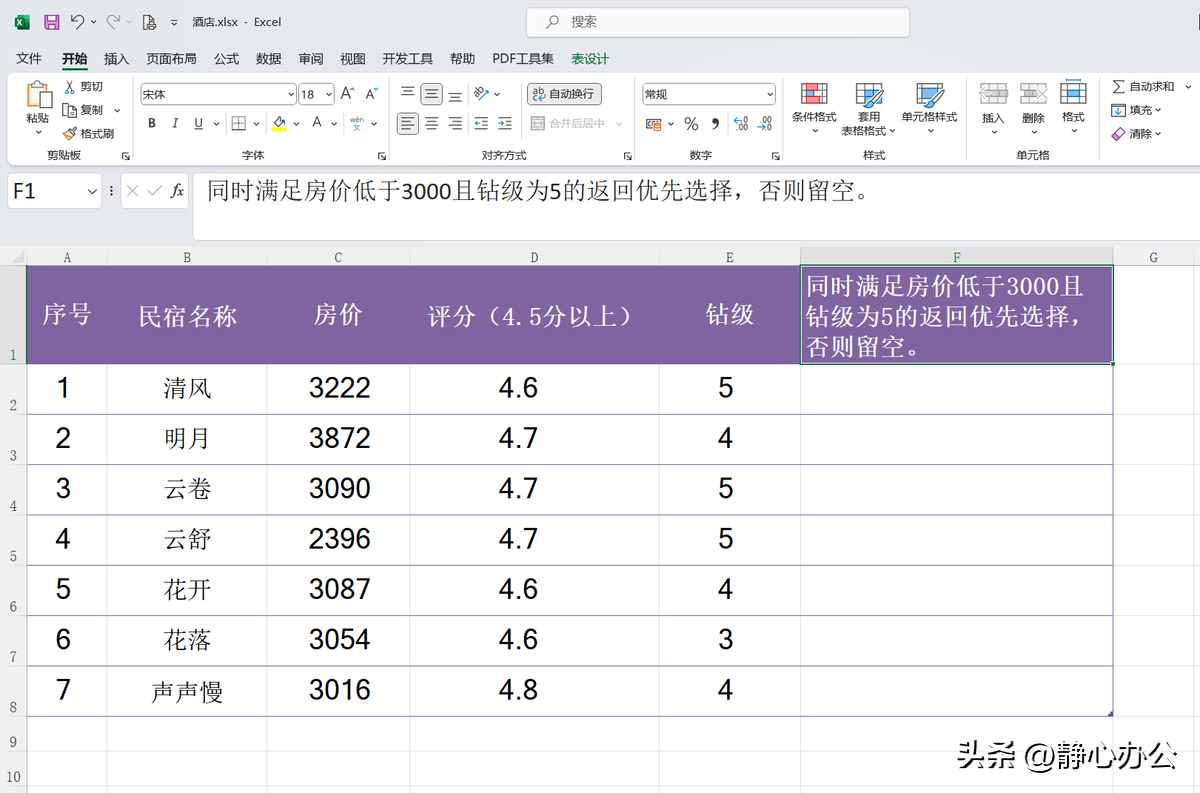Viewport: 1200px width, 793px height.
Task: Toggle Wrap Text (自动换行)
Action: tap(564, 94)
